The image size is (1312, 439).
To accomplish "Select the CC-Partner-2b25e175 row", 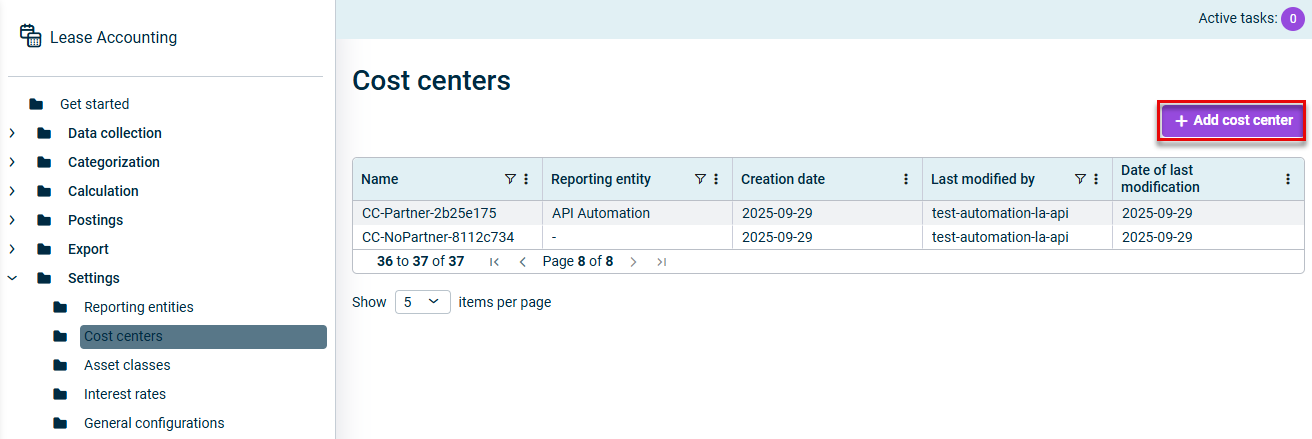I will pyautogui.click(x=428, y=213).
